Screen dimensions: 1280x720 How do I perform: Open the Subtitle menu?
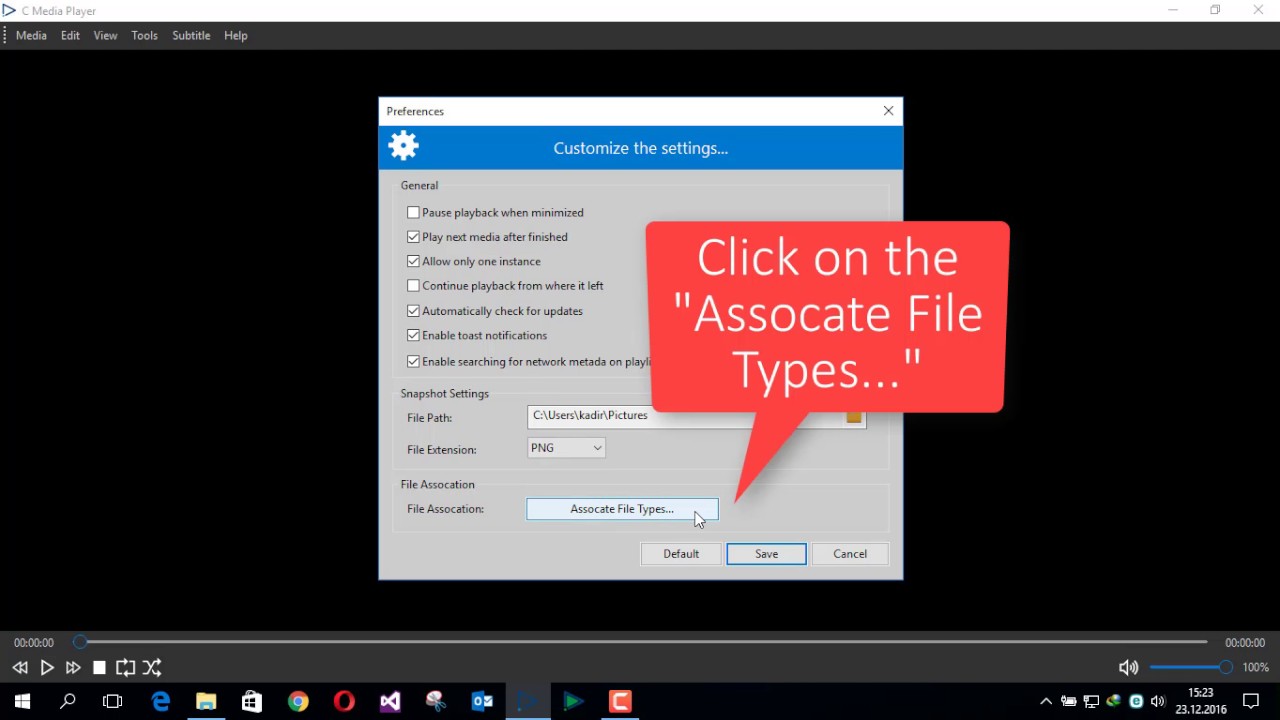click(191, 35)
